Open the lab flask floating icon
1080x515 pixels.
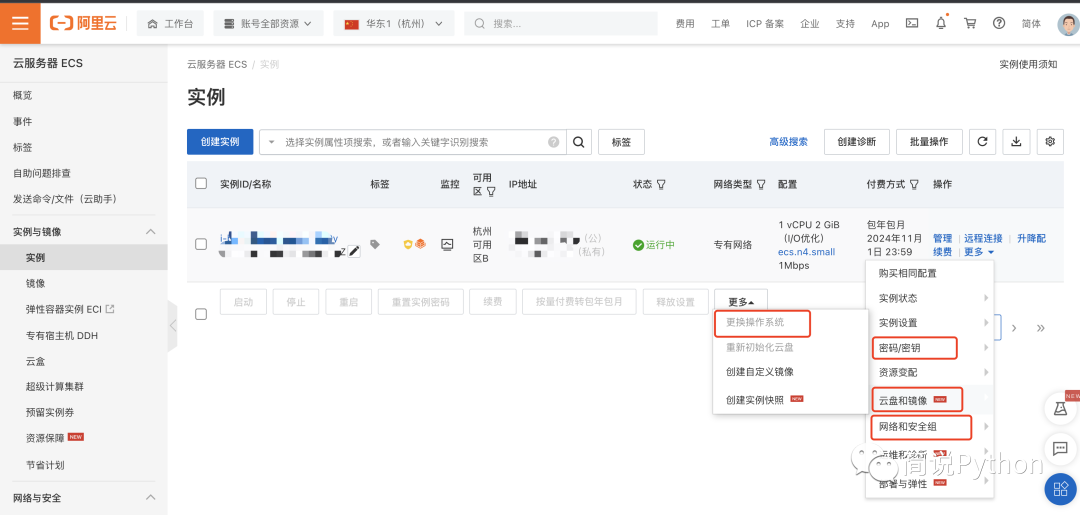tap(1060, 409)
